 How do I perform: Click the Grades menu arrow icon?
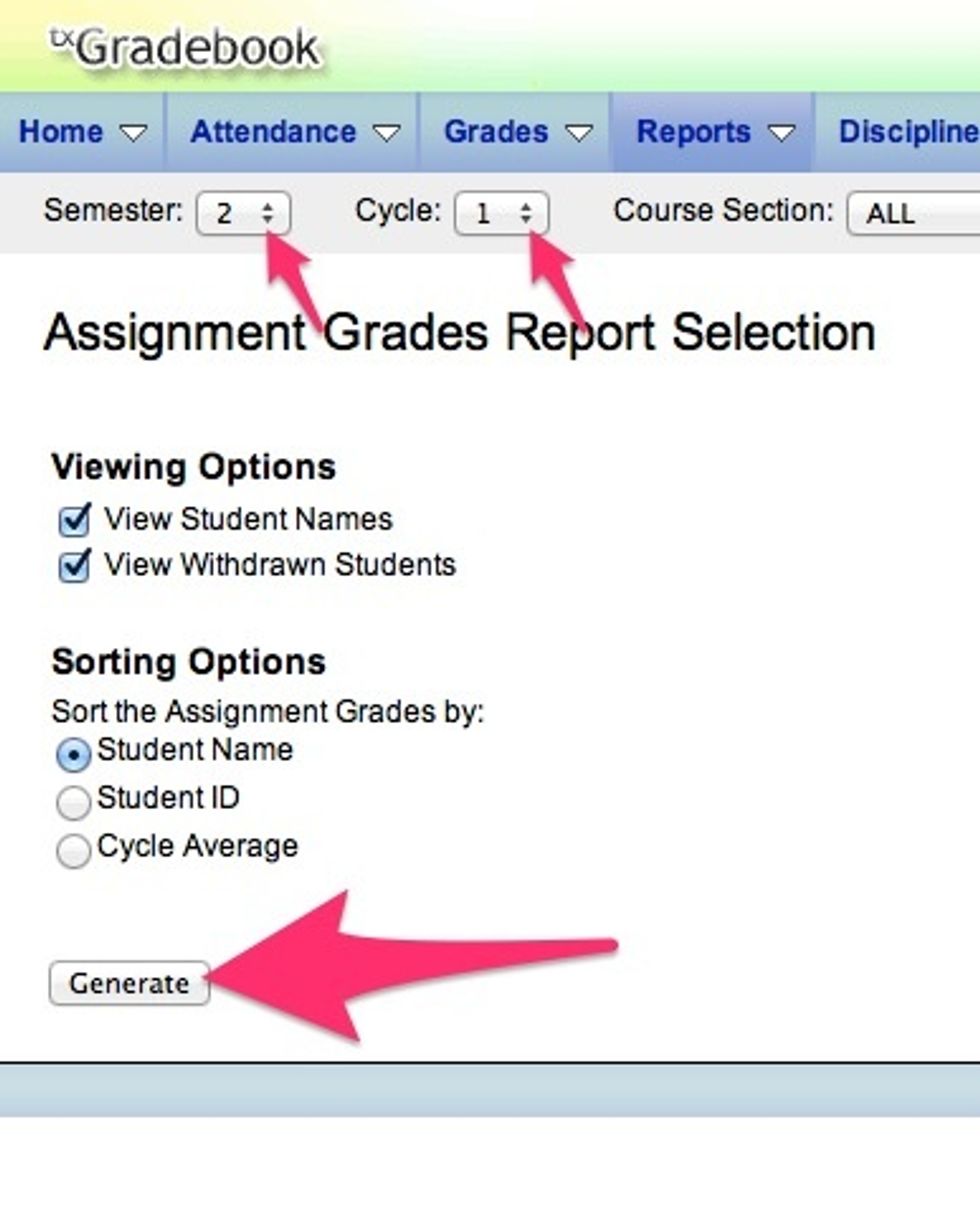coord(579,133)
